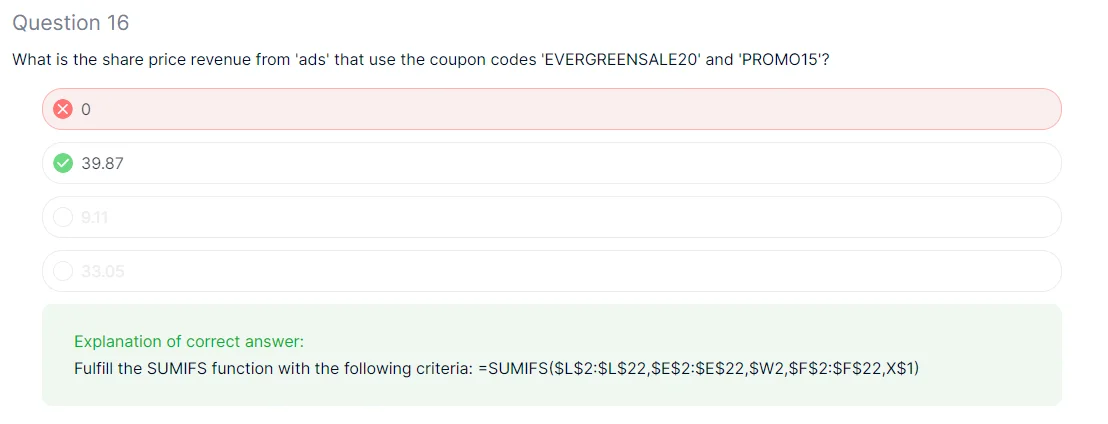This screenshot has width=1108, height=424.
Task: Click the greyed-out '33.05' label text
Action: (x=102, y=272)
